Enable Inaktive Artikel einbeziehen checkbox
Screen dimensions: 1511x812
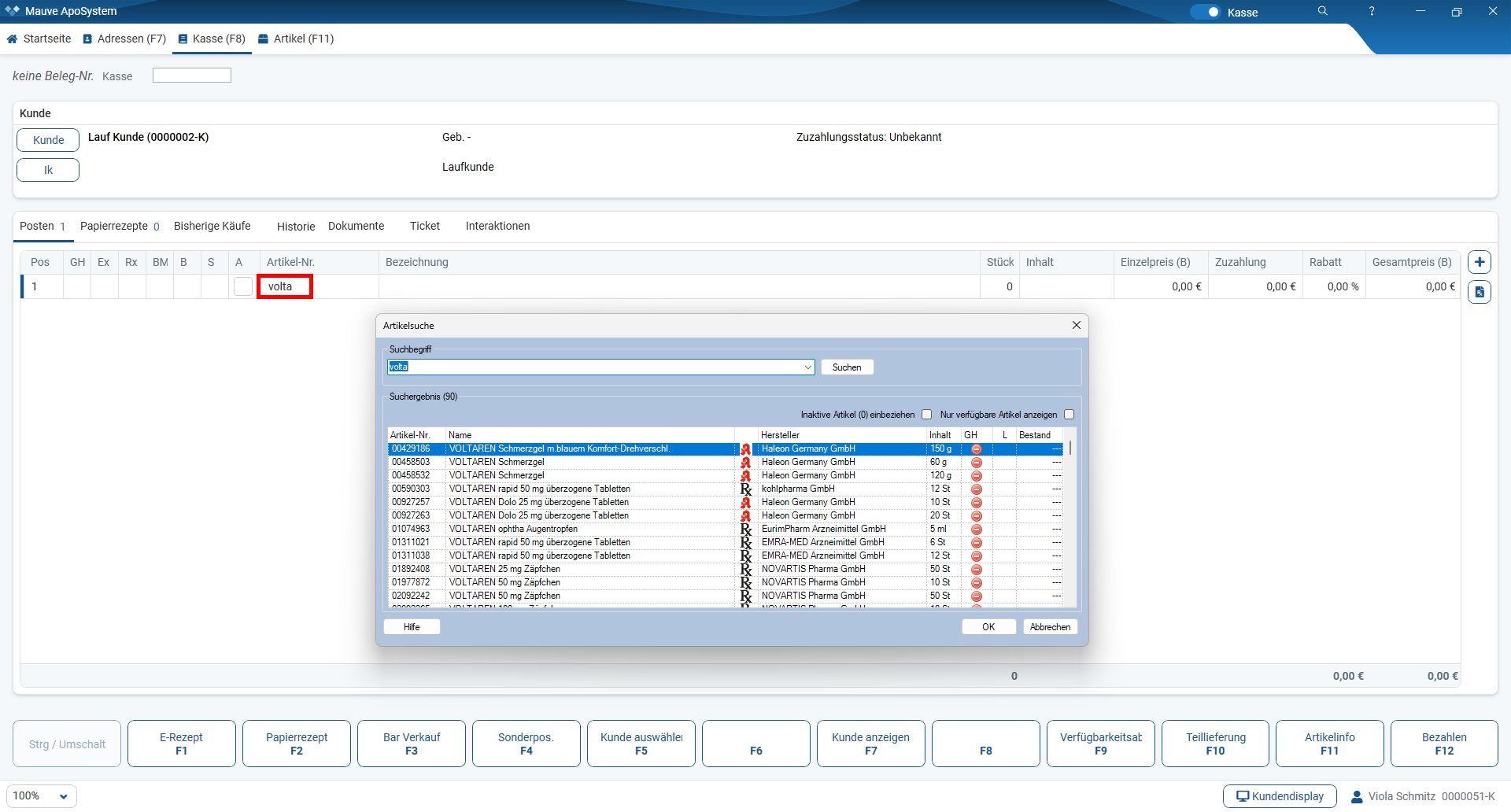pos(927,415)
